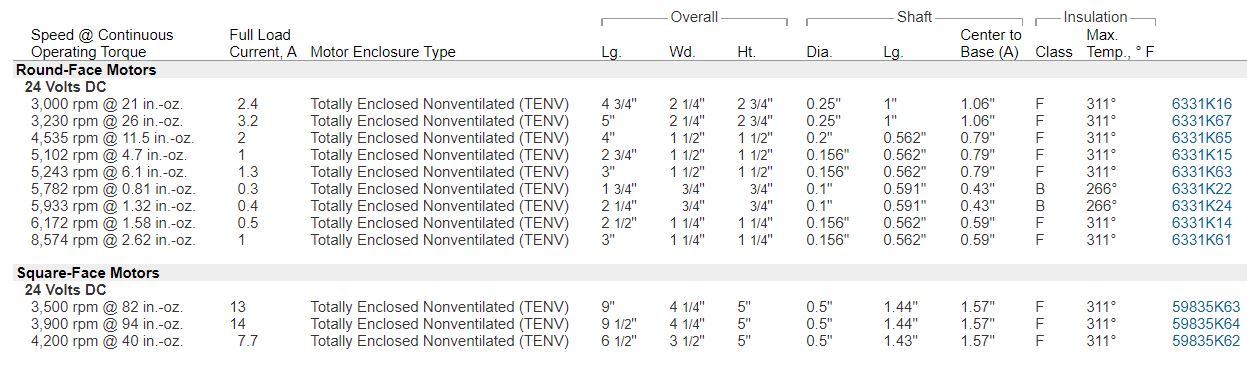Open part number 59835K64 link
Viewport: 1247px width, 365px height.
[x=1205, y=324]
